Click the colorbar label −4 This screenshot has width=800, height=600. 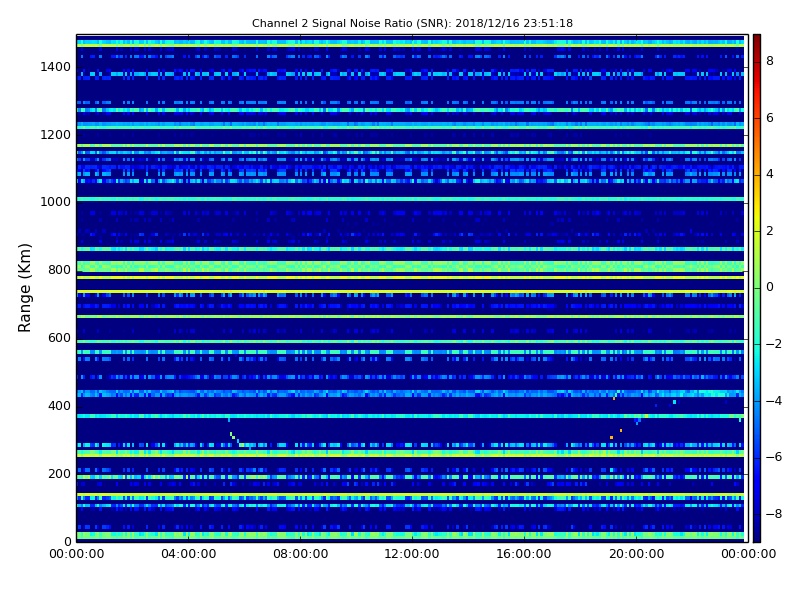(774, 401)
